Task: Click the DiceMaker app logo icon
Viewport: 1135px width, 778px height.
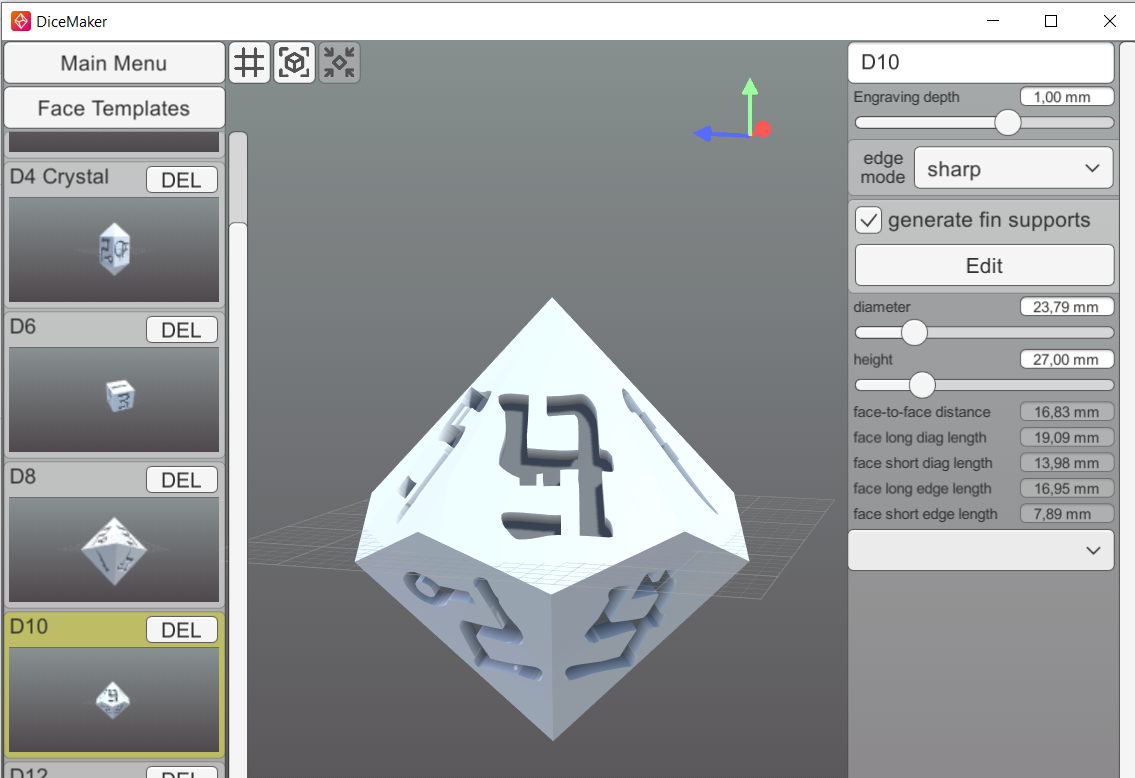Action: pos(20,22)
